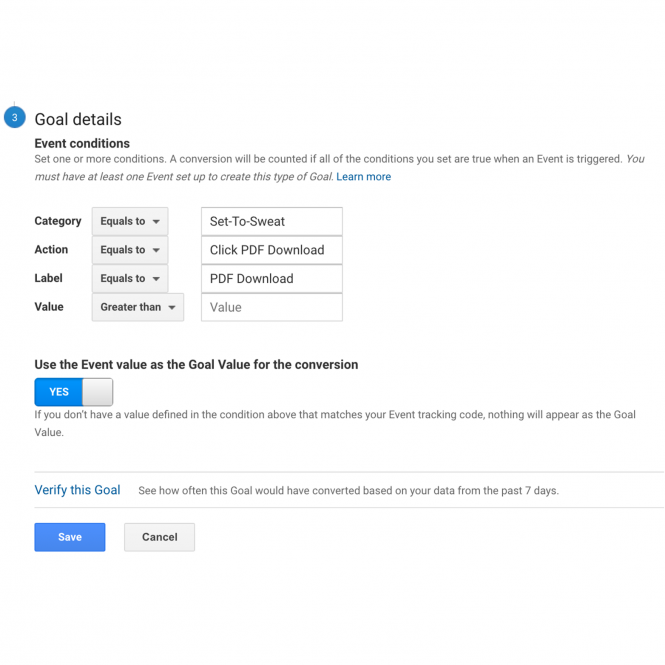The height and width of the screenshot is (665, 665).
Task: Click the Action field 'Click PDF Download'
Action: [272, 250]
